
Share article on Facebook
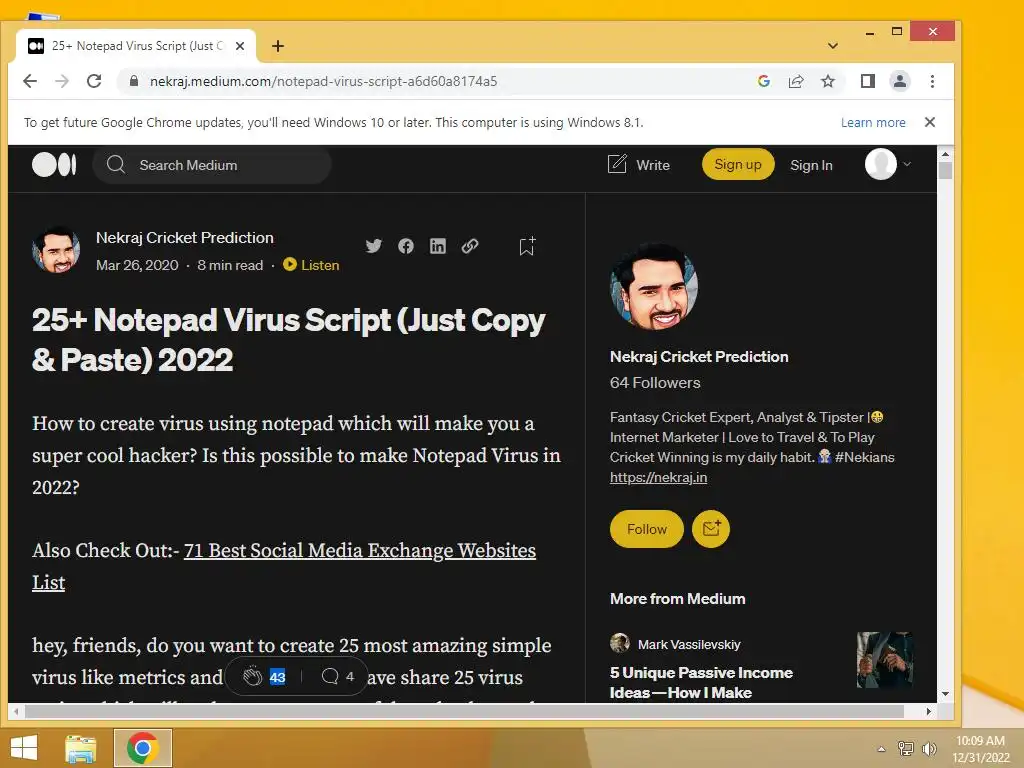(406, 246)
